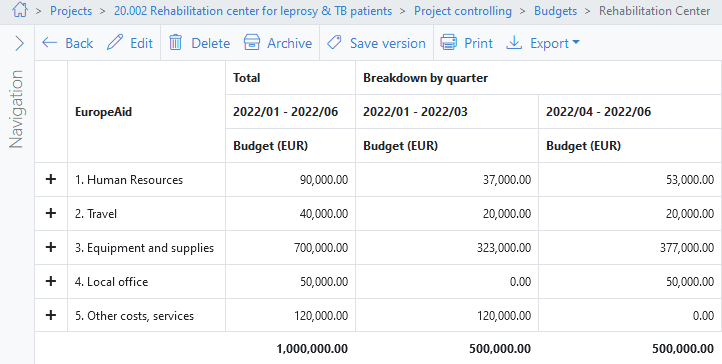Expand the 5. Other costs, services row
Screen dimensions: 722x364
(x=51, y=316)
